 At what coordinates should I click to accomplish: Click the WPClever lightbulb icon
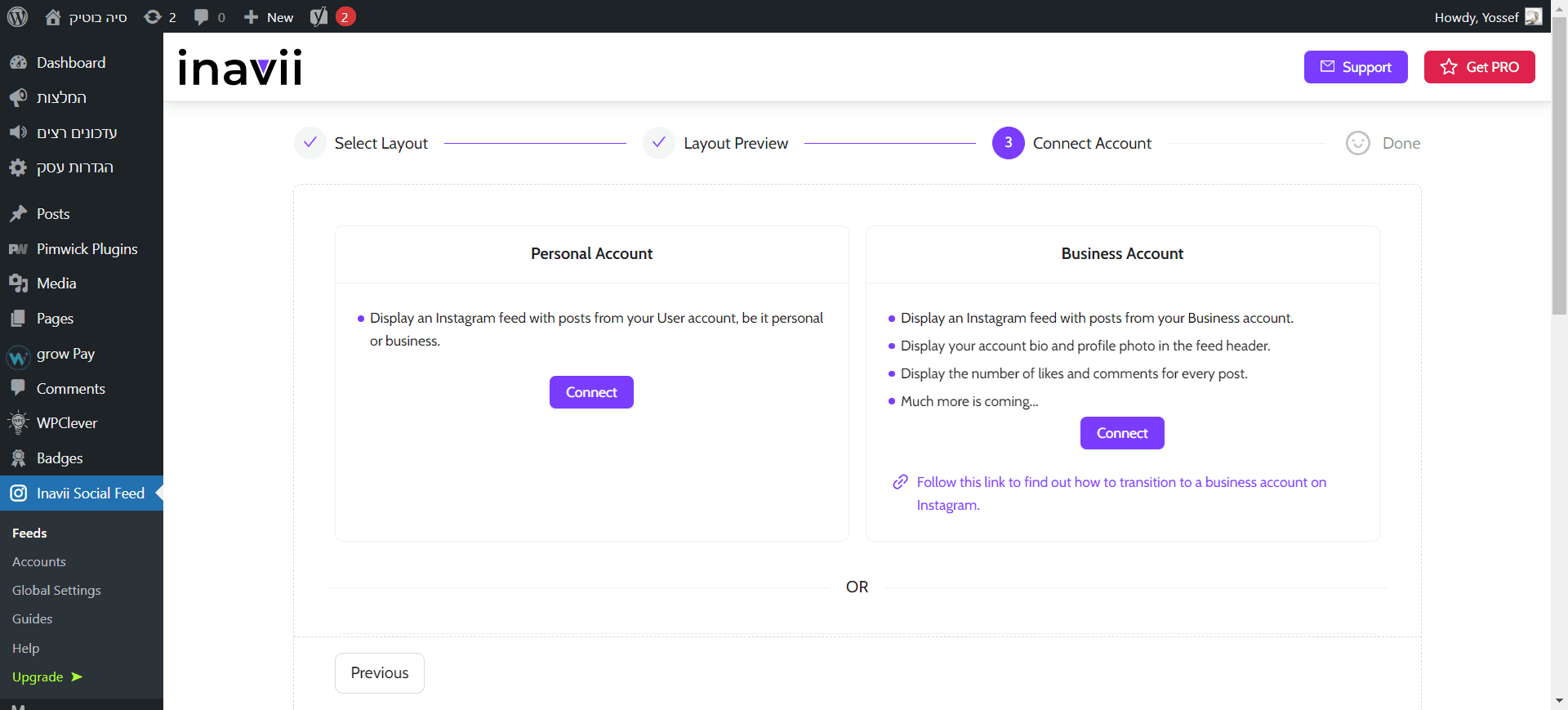pyautogui.click(x=18, y=422)
